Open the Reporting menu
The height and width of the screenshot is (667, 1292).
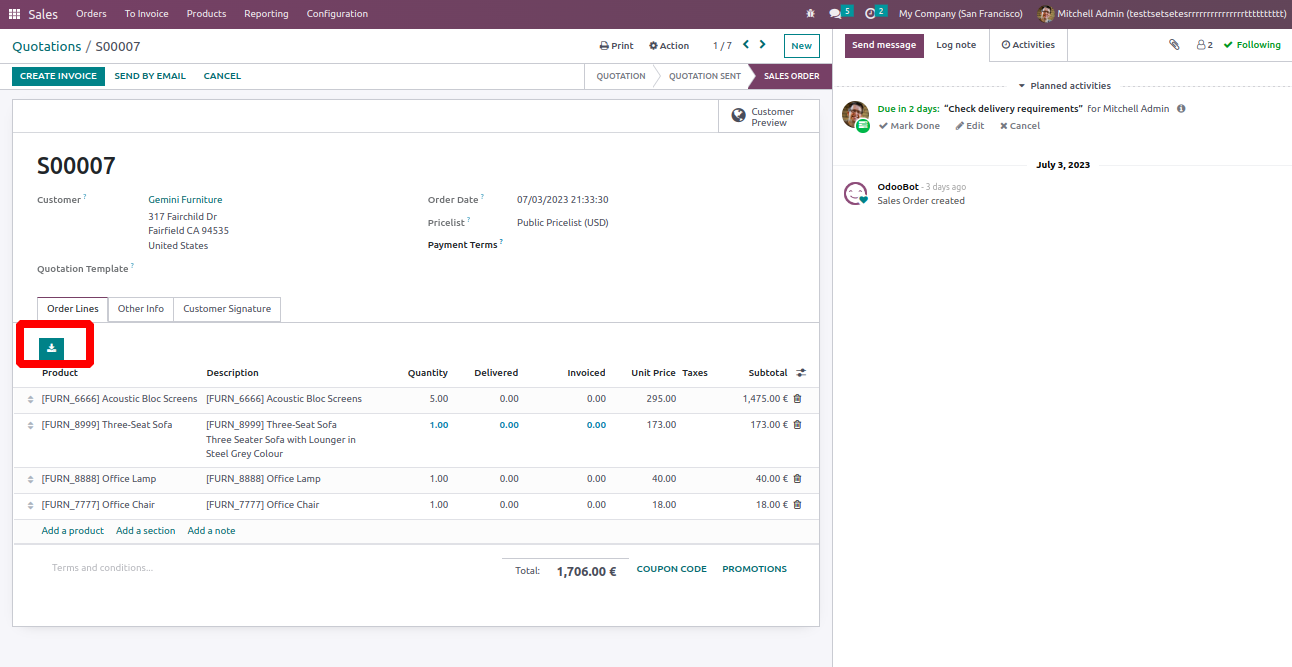point(266,14)
